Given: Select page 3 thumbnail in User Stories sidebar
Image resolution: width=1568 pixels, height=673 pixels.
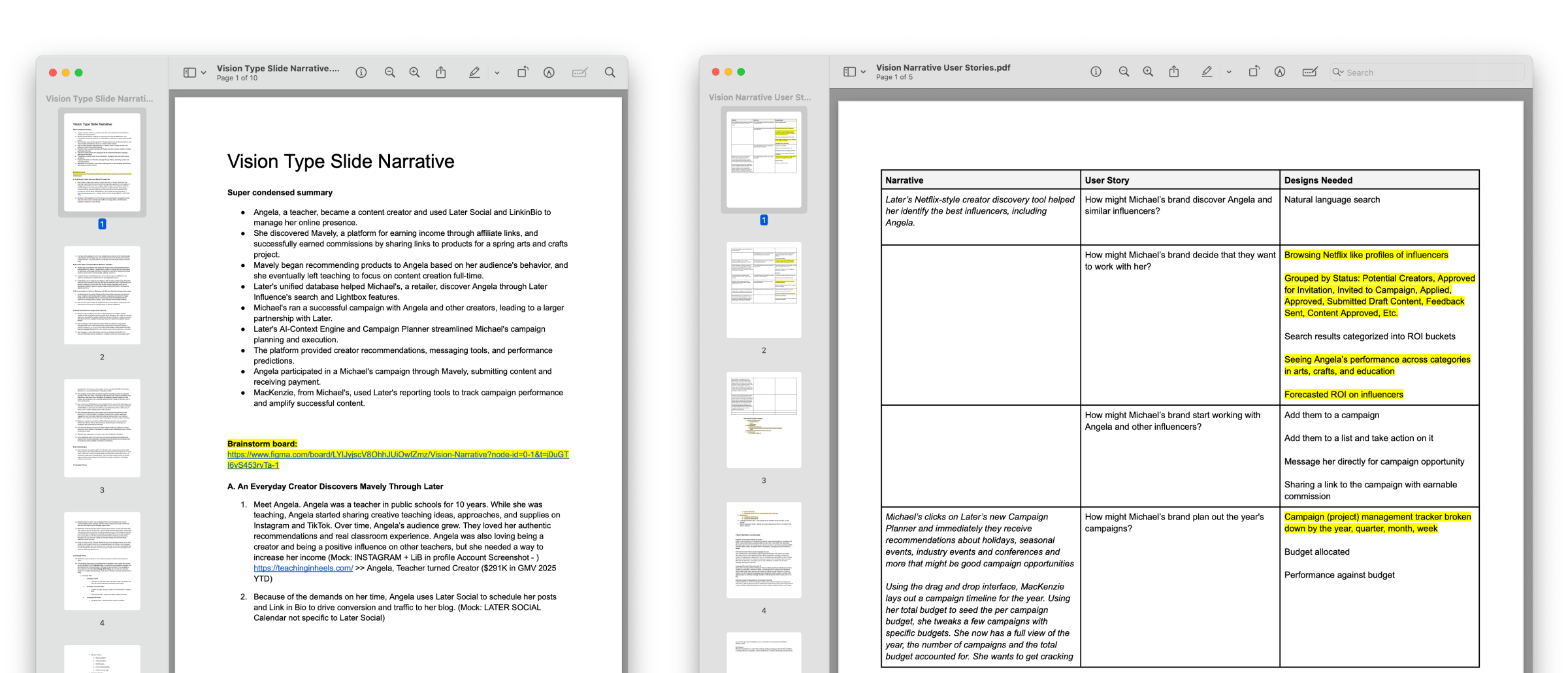Looking at the screenshot, I should coord(764,419).
